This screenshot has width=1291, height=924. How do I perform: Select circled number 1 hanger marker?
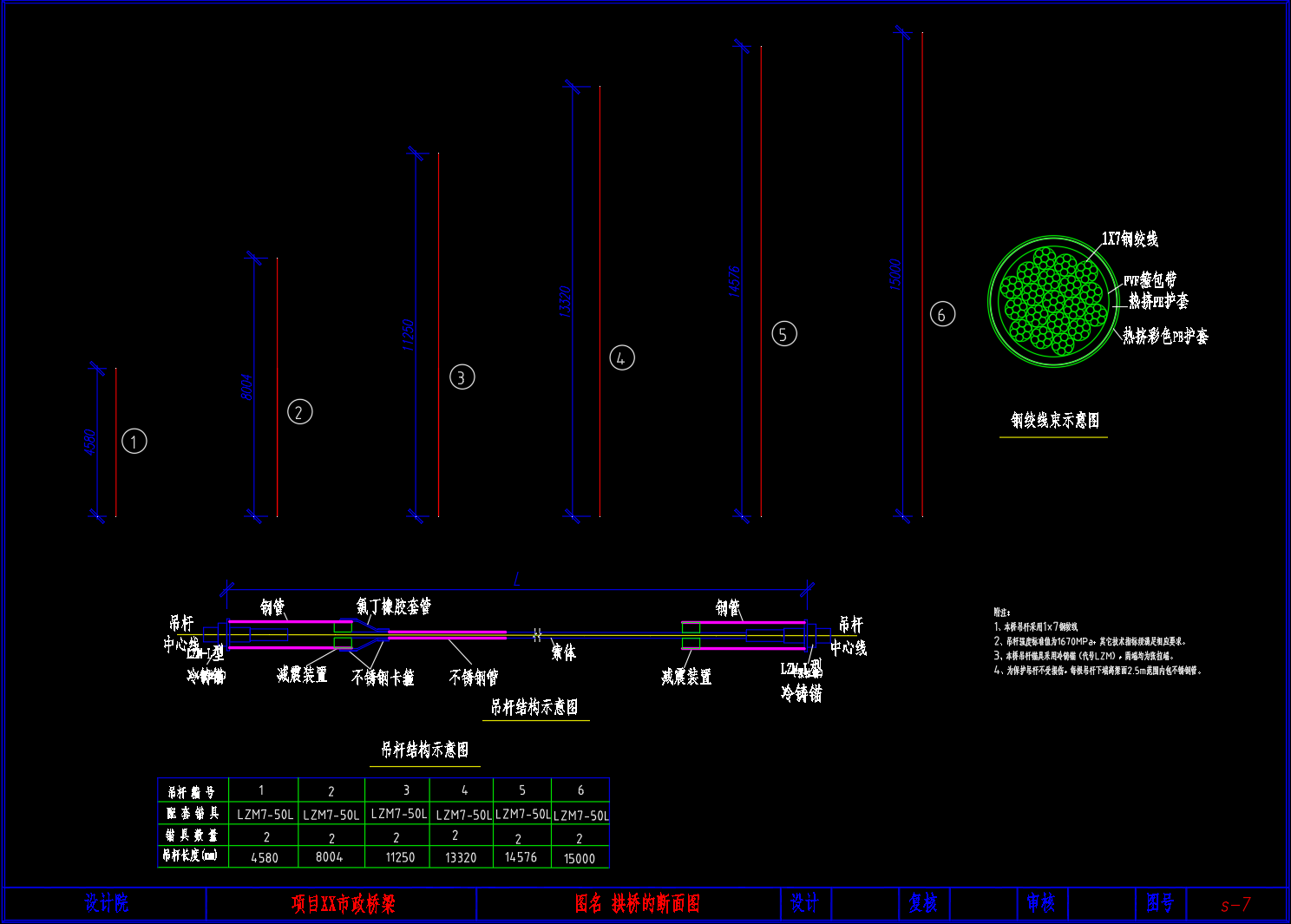point(134,442)
